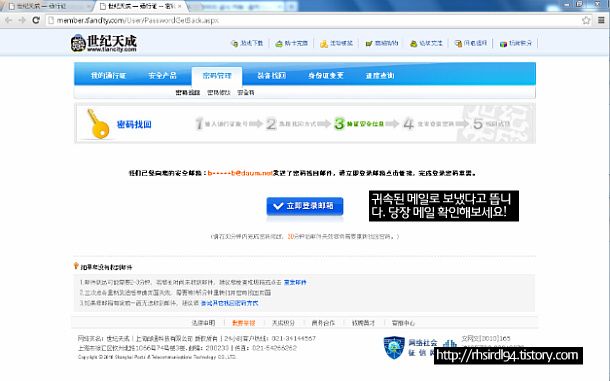Open the 装备找回 navigation tab
The height and width of the screenshot is (381, 610).
click(271, 75)
